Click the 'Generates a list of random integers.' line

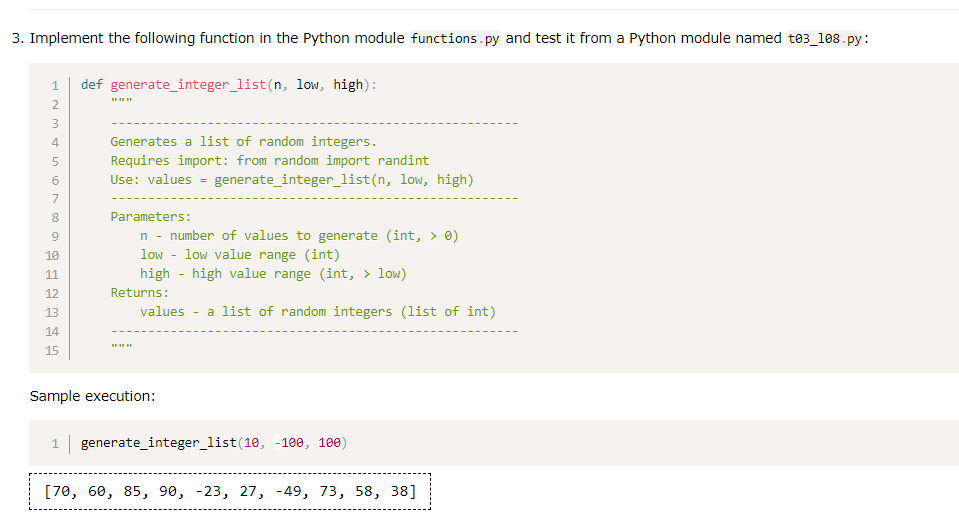click(x=243, y=142)
